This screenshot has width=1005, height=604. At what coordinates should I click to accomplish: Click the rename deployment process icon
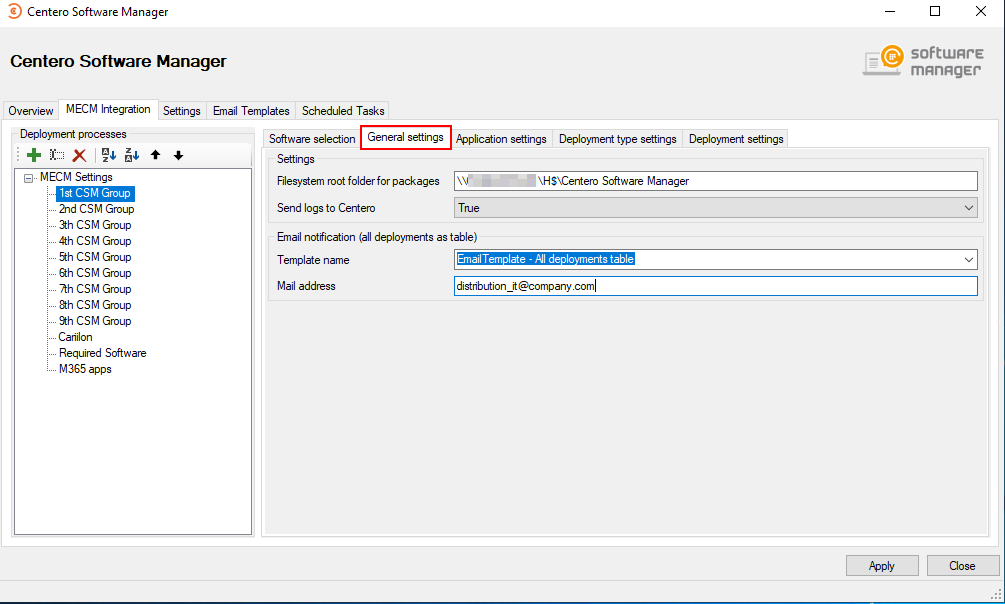[57, 155]
